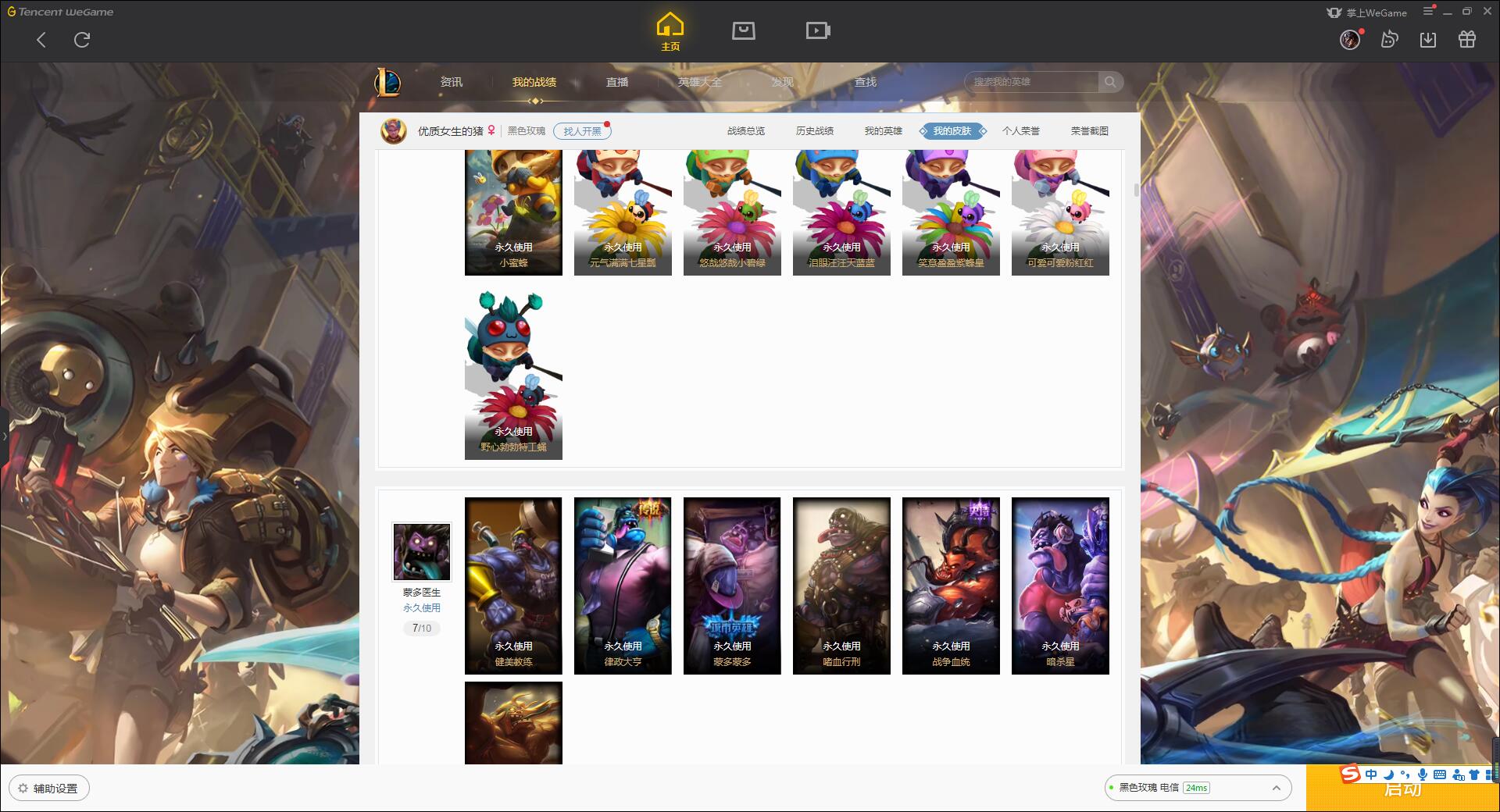Screen dimensions: 1500x812
Task: Open the 我的战绩 tab
Action: [x=534, y=82]
